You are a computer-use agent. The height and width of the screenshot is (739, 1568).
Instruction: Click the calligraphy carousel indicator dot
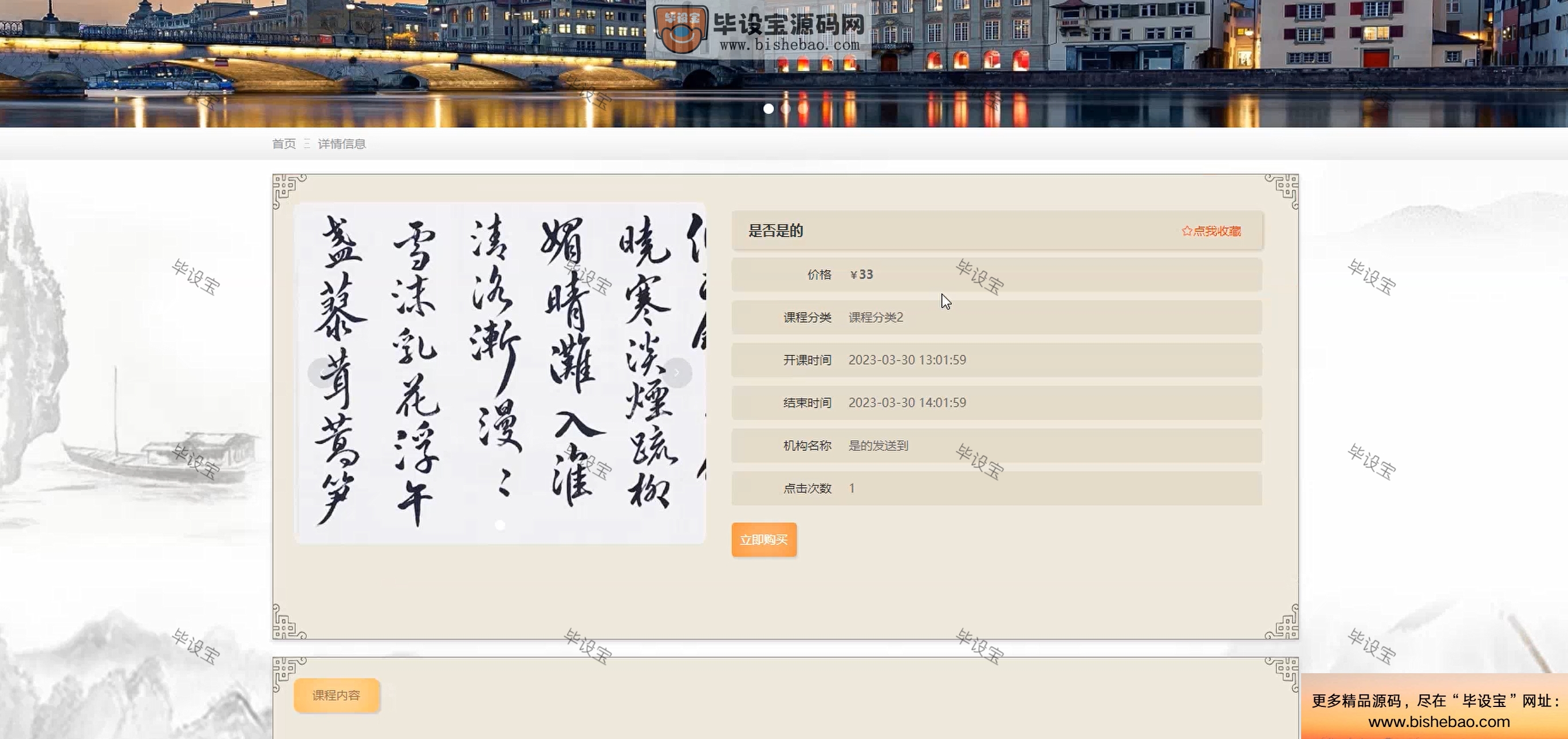[x=500, y=525]
